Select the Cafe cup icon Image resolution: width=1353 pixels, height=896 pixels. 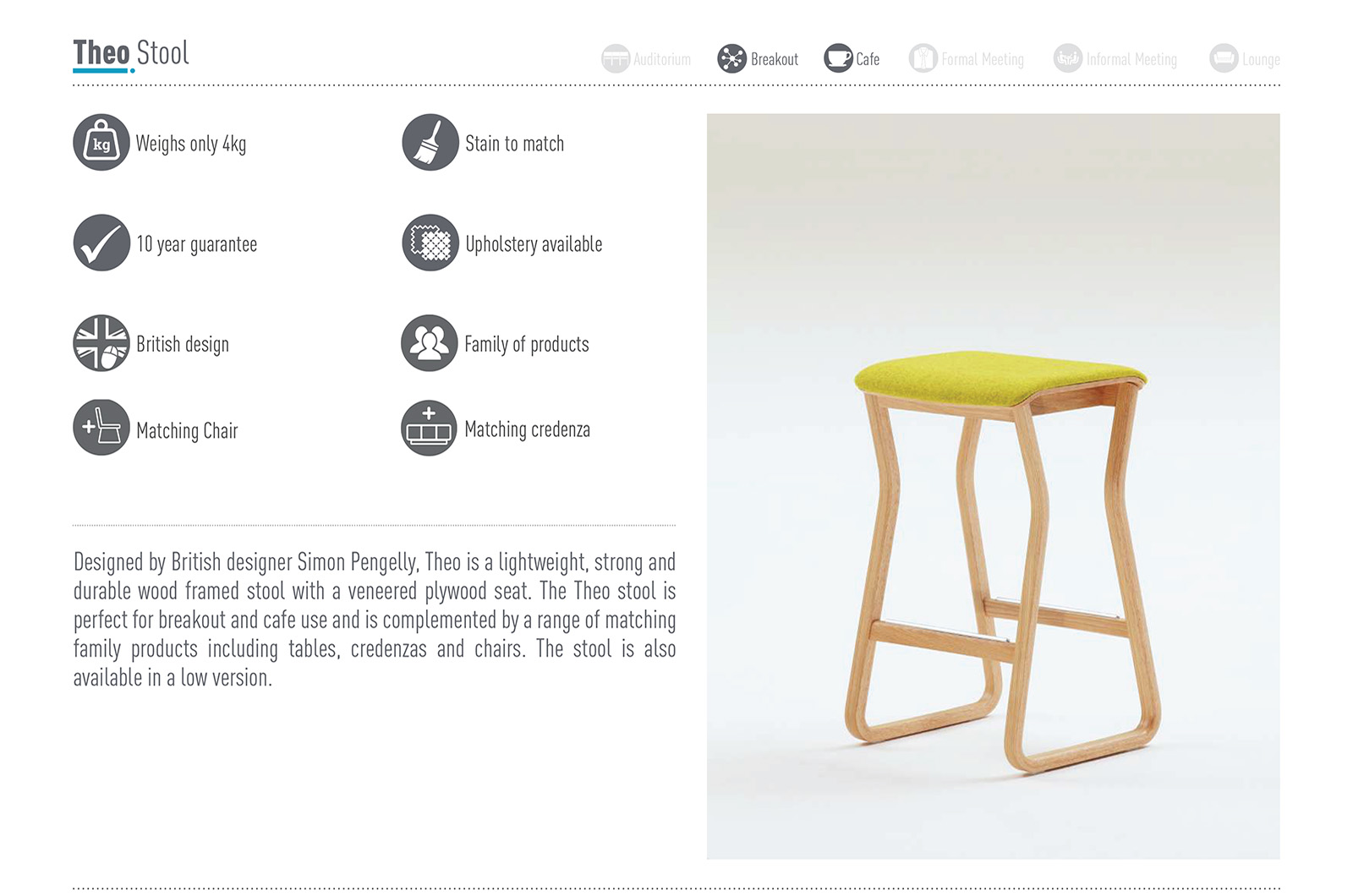pos(839,58)
